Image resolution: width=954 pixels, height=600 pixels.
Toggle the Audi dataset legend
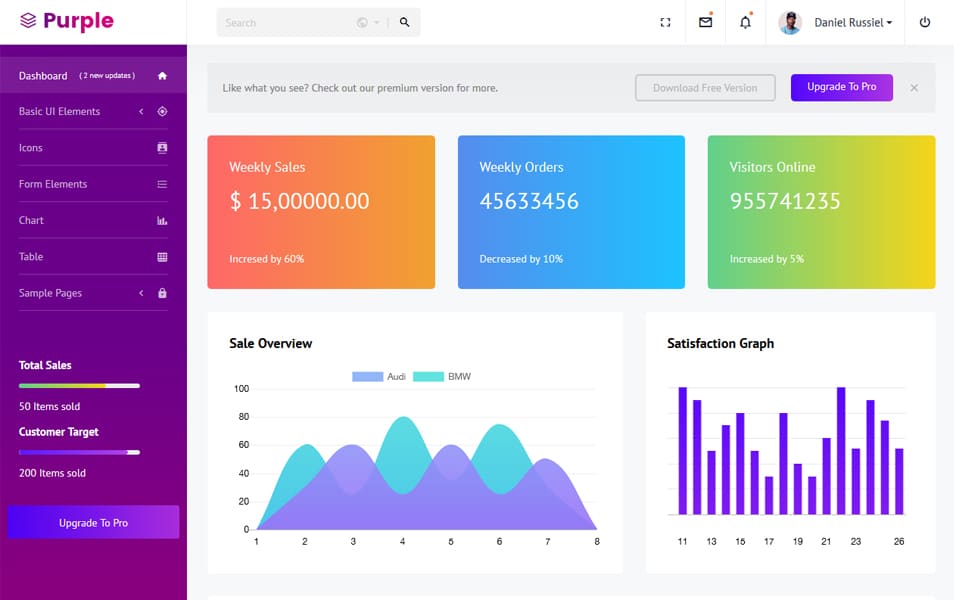pyautogui.click(x=379, y=377)
